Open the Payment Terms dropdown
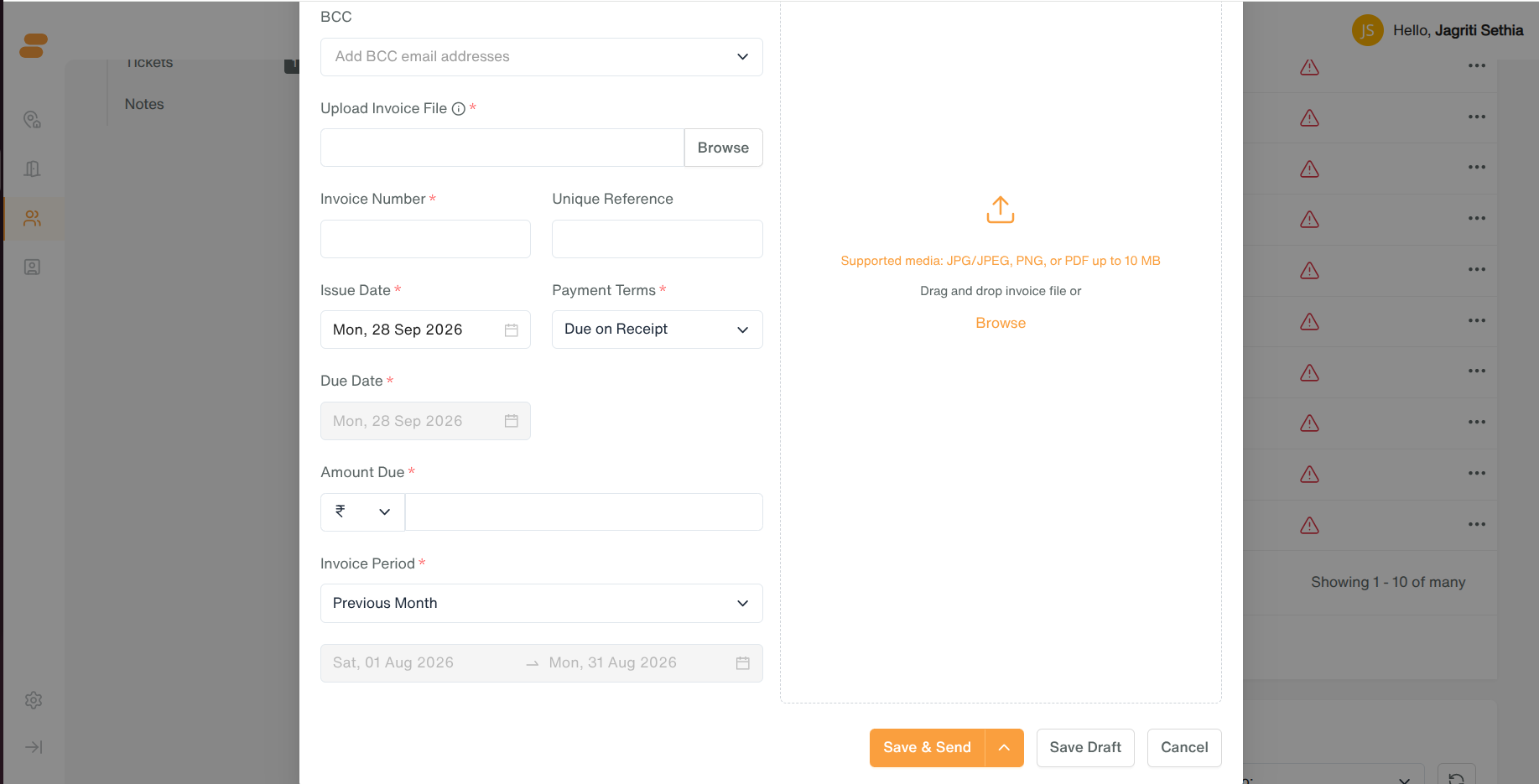Viewport: 1539px width, 784px height. [658, 330]
